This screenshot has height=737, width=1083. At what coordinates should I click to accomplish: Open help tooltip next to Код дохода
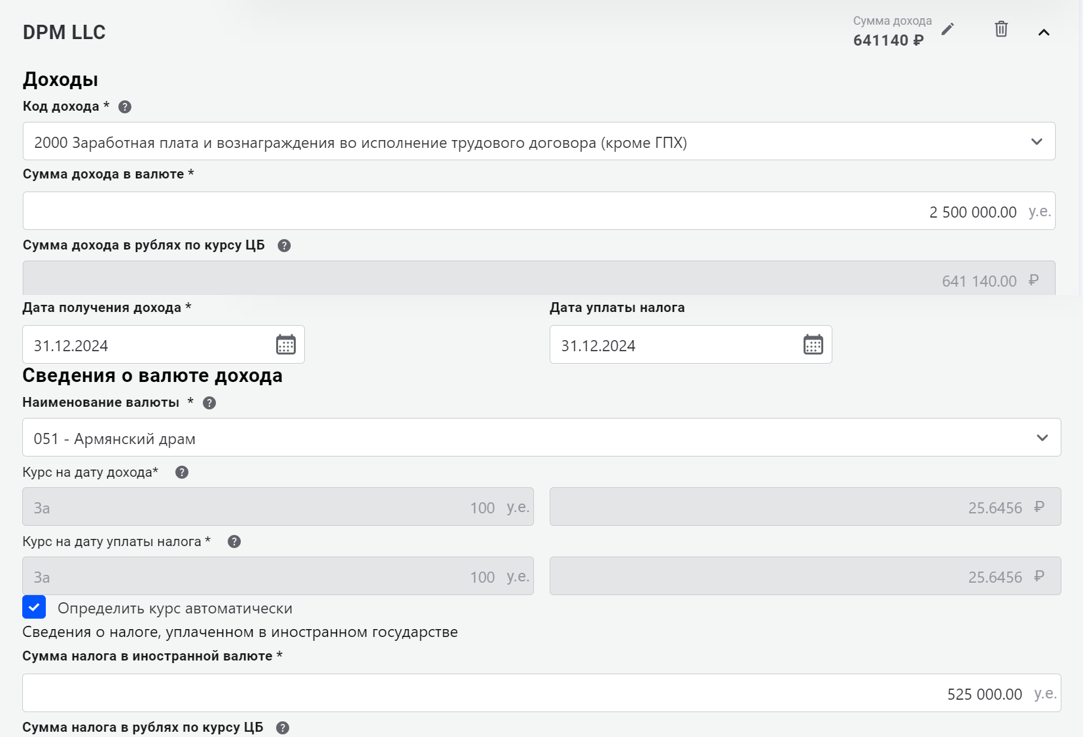click(x=125, y=107)
